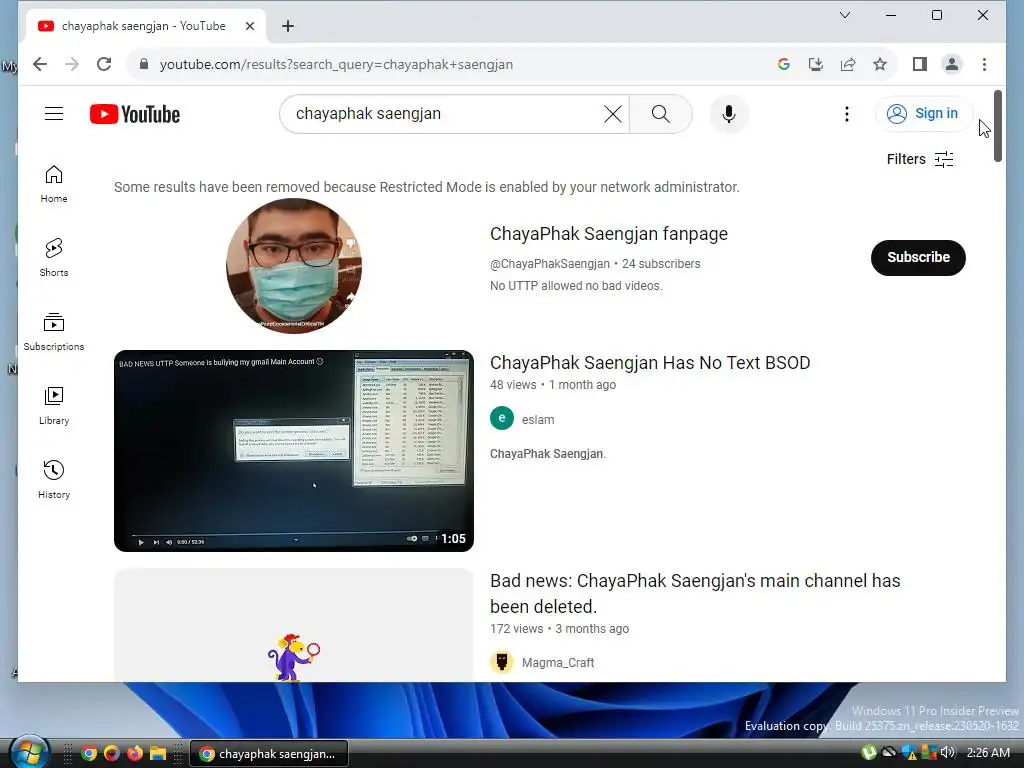Click the eslam channel avatar

[x=502, y=419]
